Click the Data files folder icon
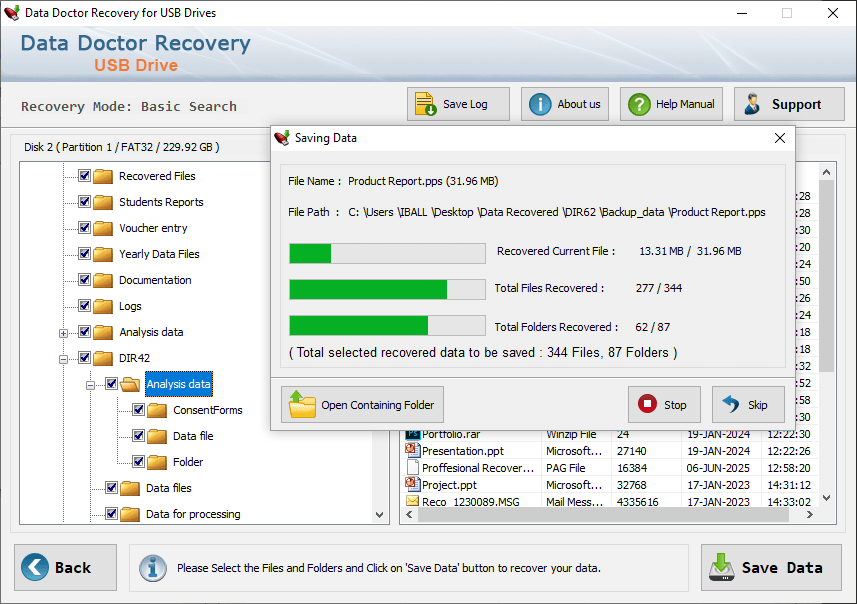 (x=130, y=488)
